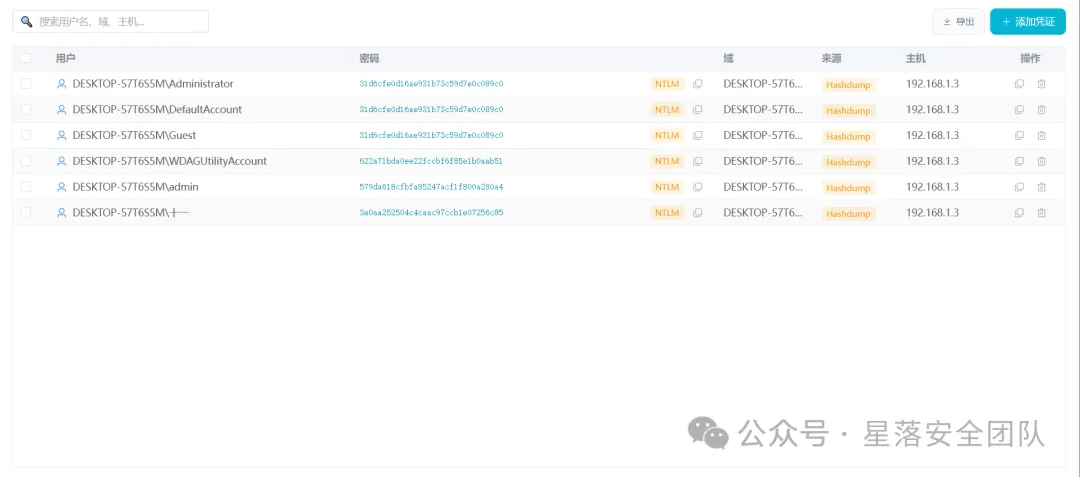This screenshot has width=1080, height=477.
Task: Copy the 十一 user password hash icon
Action: click(x=697, y=213)
